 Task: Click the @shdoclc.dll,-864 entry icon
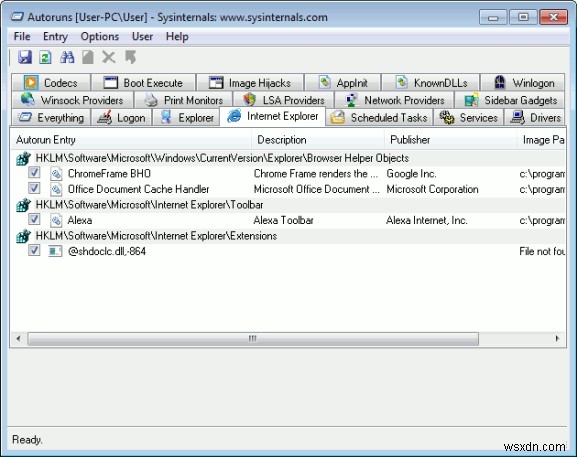55,251
